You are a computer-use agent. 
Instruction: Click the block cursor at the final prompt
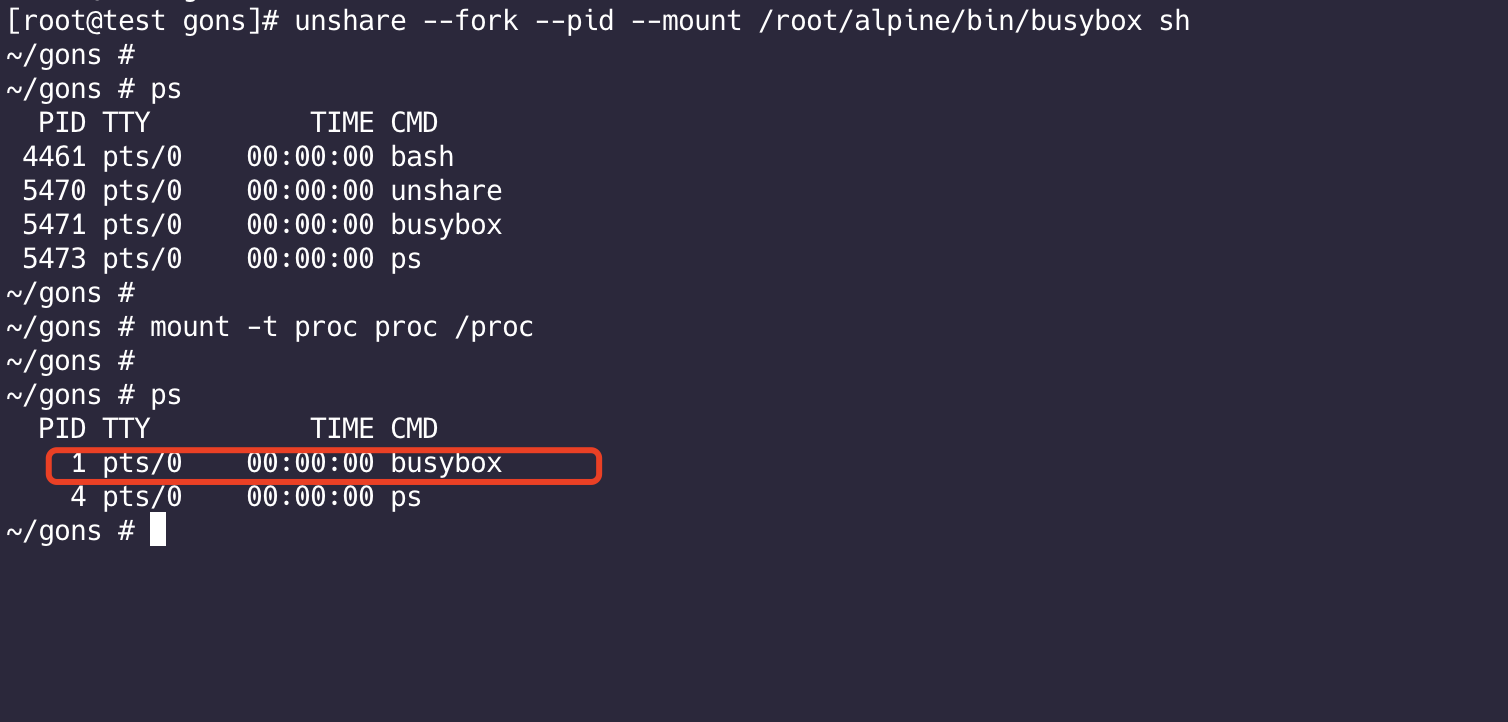pyautogui.click(x=158, y=530)
